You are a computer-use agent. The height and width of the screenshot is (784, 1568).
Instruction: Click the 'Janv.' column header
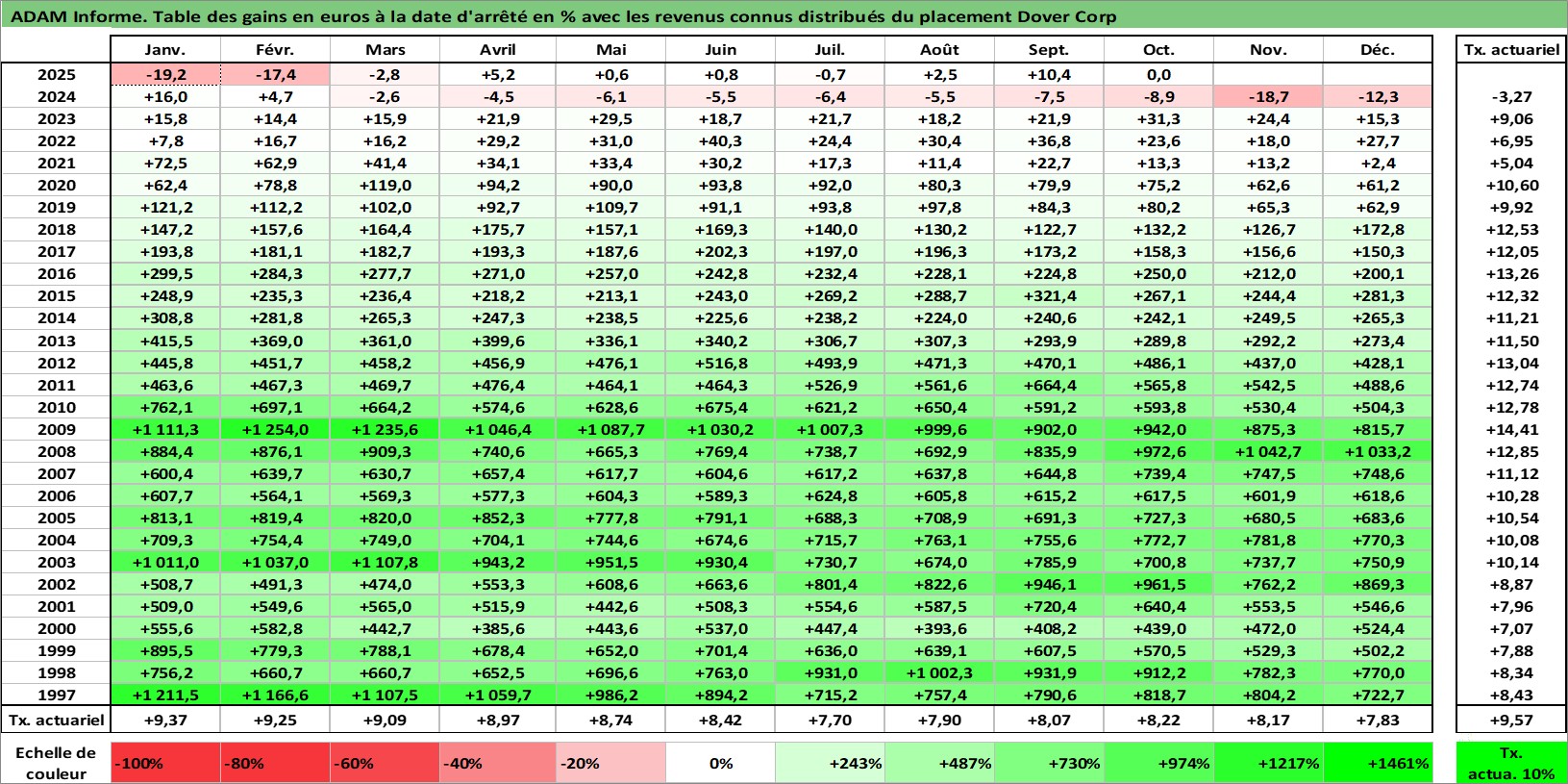166,50
